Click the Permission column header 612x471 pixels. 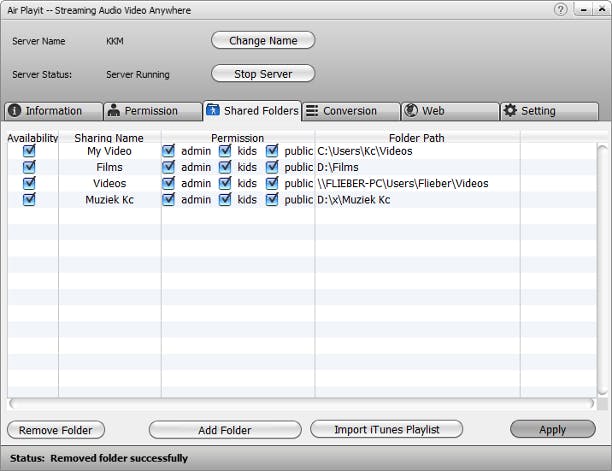(x=237, y=138)
